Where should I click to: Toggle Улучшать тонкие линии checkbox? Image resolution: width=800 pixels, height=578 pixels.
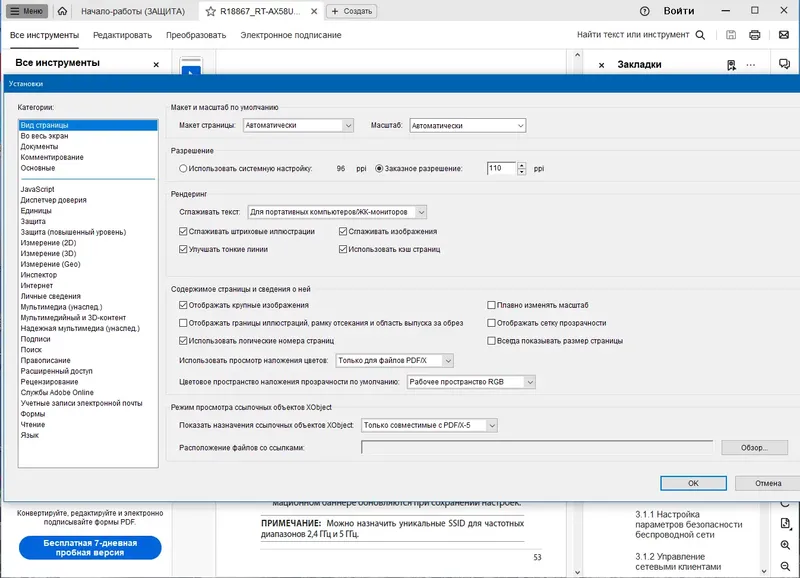tap(183, 249)
